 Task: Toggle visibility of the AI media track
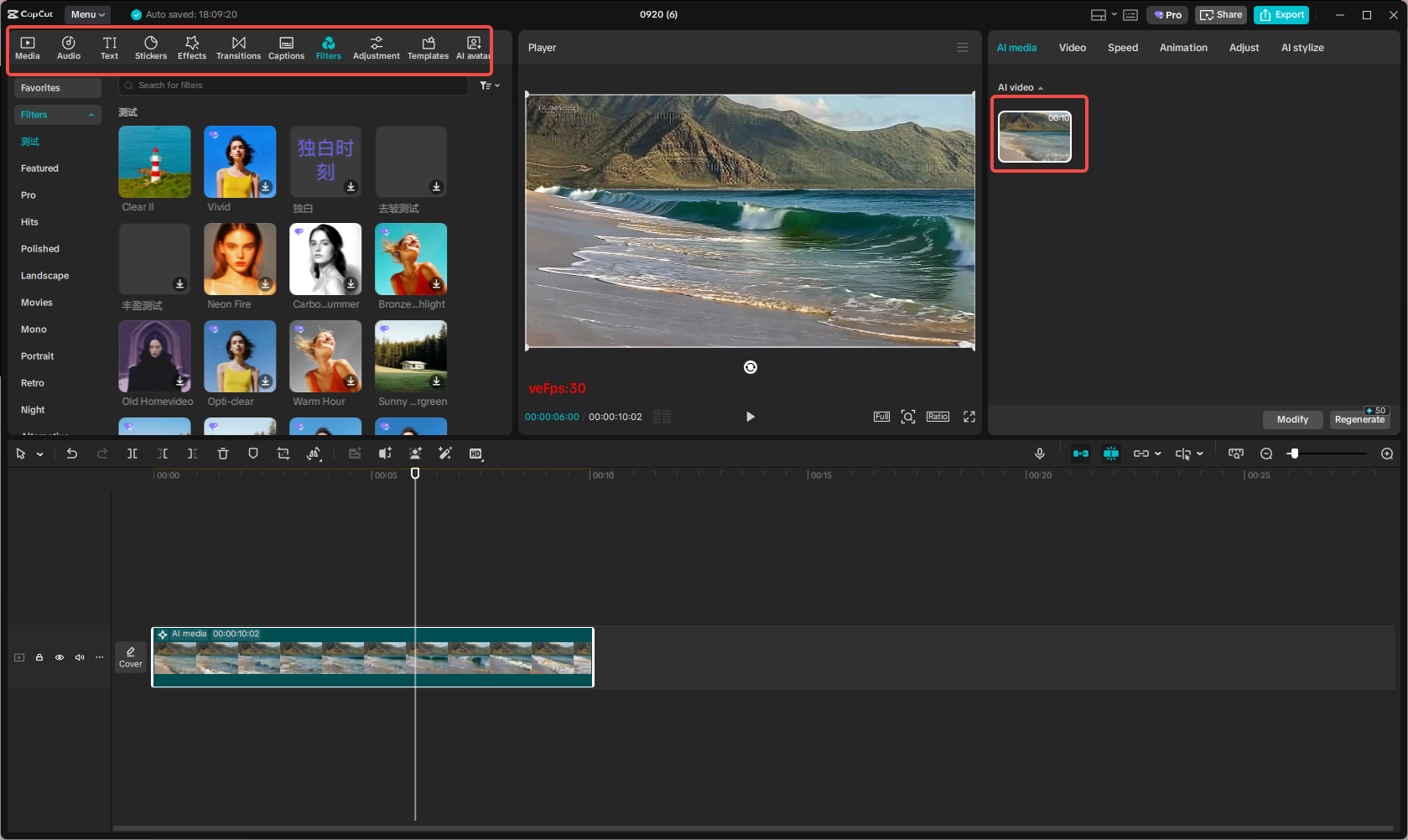59,657
